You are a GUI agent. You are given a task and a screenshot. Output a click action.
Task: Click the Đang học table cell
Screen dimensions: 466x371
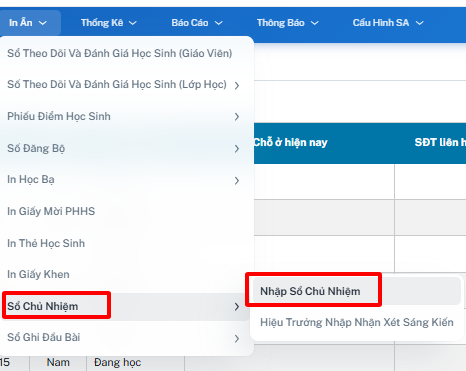[x=117, y=362]
